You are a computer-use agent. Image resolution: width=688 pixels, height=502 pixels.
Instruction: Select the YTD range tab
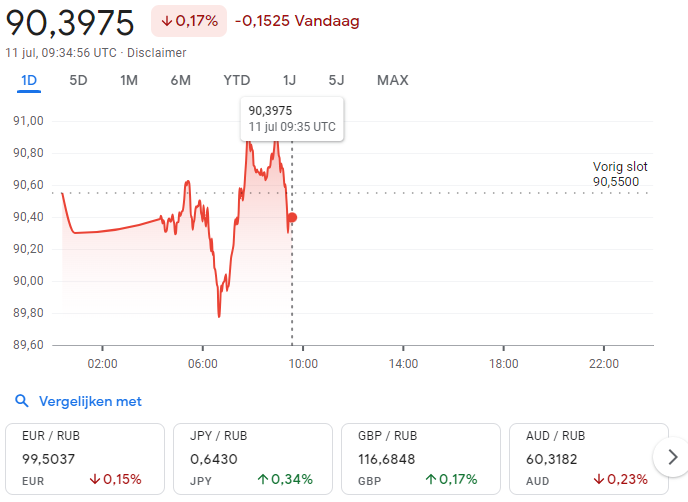[x=236, y=80]
